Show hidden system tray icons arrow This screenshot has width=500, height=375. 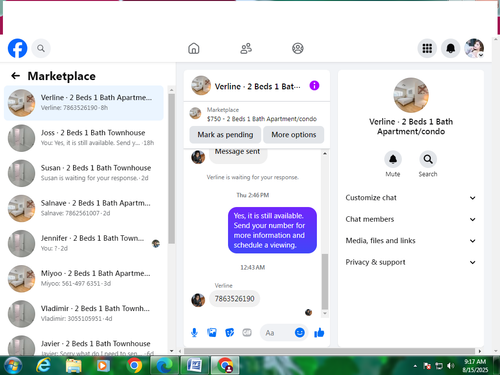pos(415,366)
